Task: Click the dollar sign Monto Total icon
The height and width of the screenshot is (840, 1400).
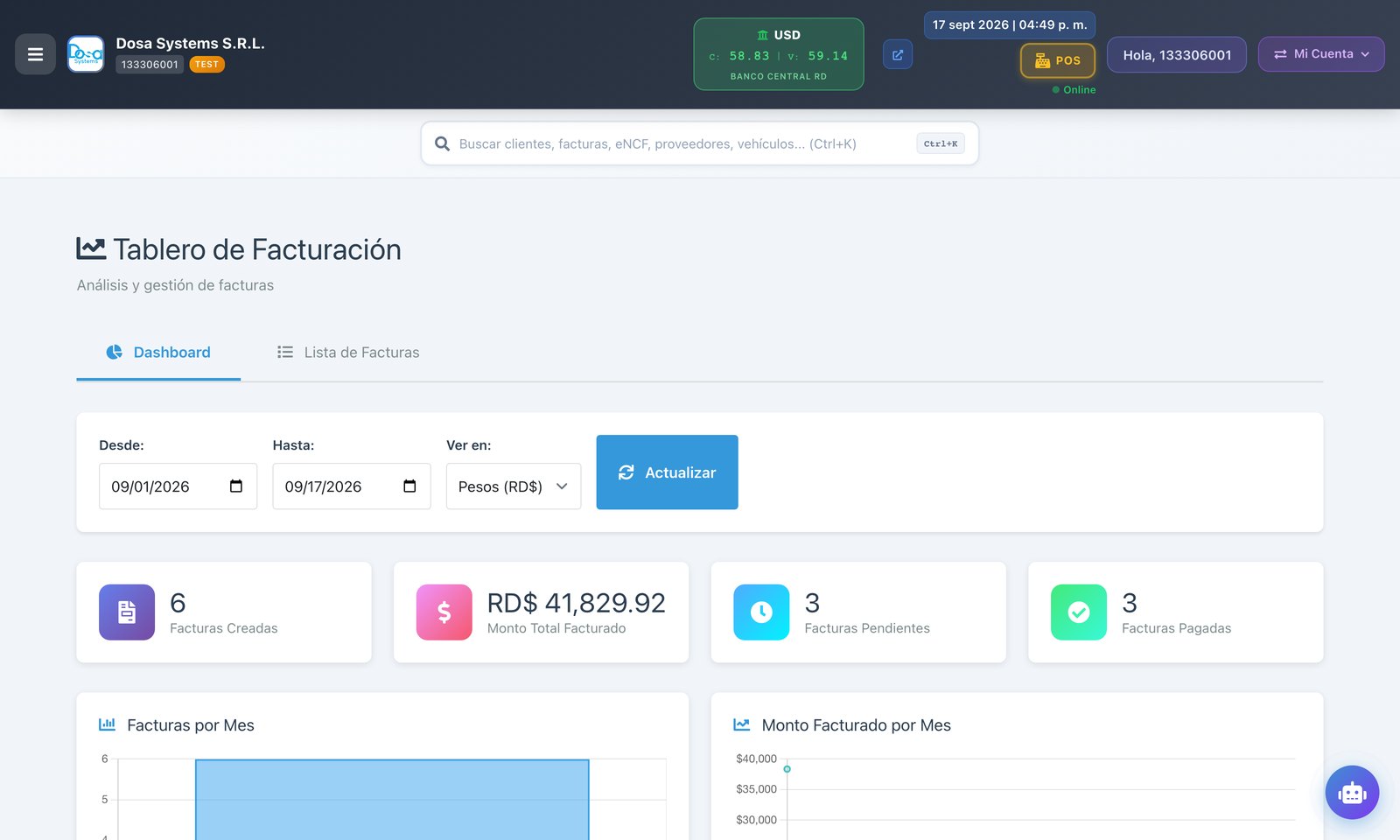Action: click(444, 612)
